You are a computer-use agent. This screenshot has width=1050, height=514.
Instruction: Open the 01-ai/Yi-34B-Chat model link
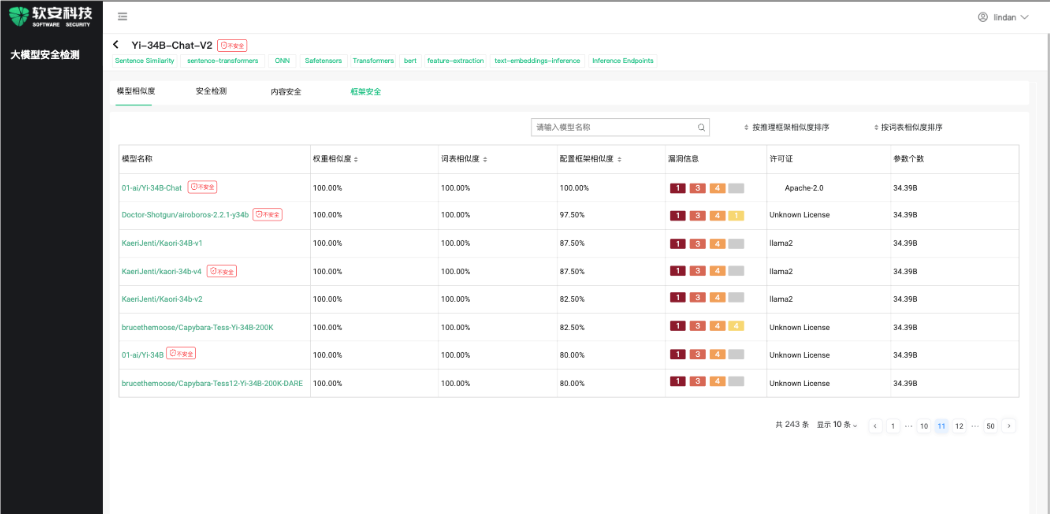pyautogui.click(x=151, y=188)
